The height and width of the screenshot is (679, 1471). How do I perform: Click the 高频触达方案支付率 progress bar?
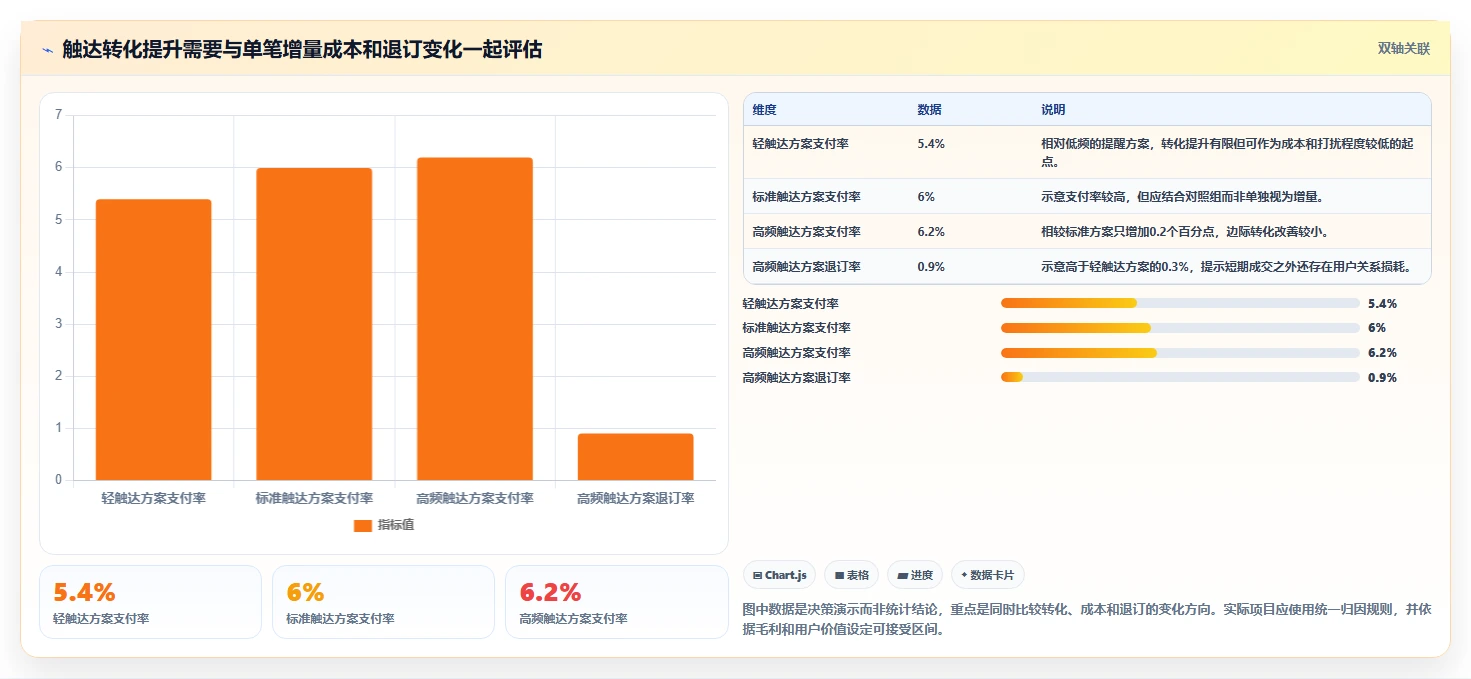(x=1180, y=353)
